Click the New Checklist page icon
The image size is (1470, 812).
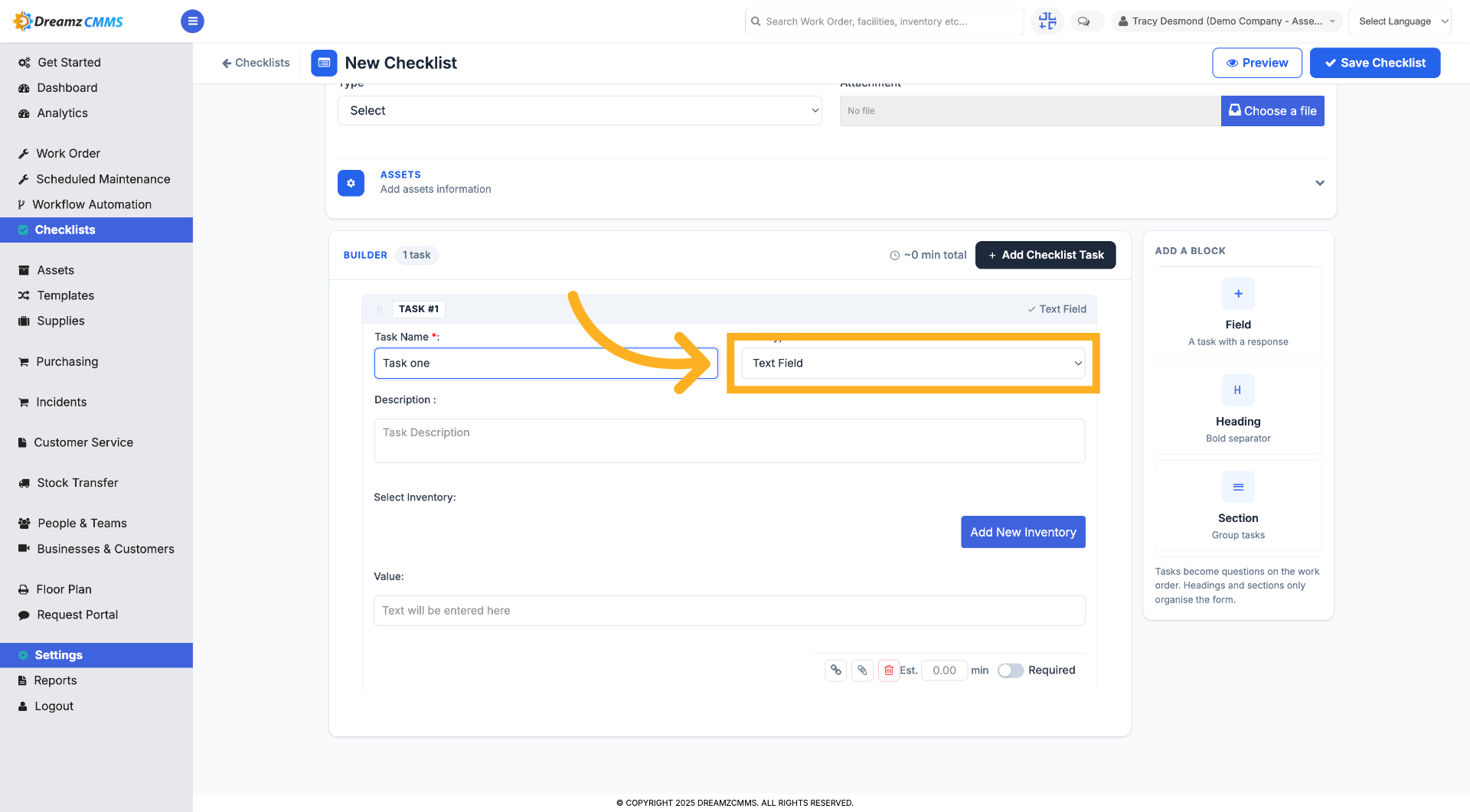324,63
